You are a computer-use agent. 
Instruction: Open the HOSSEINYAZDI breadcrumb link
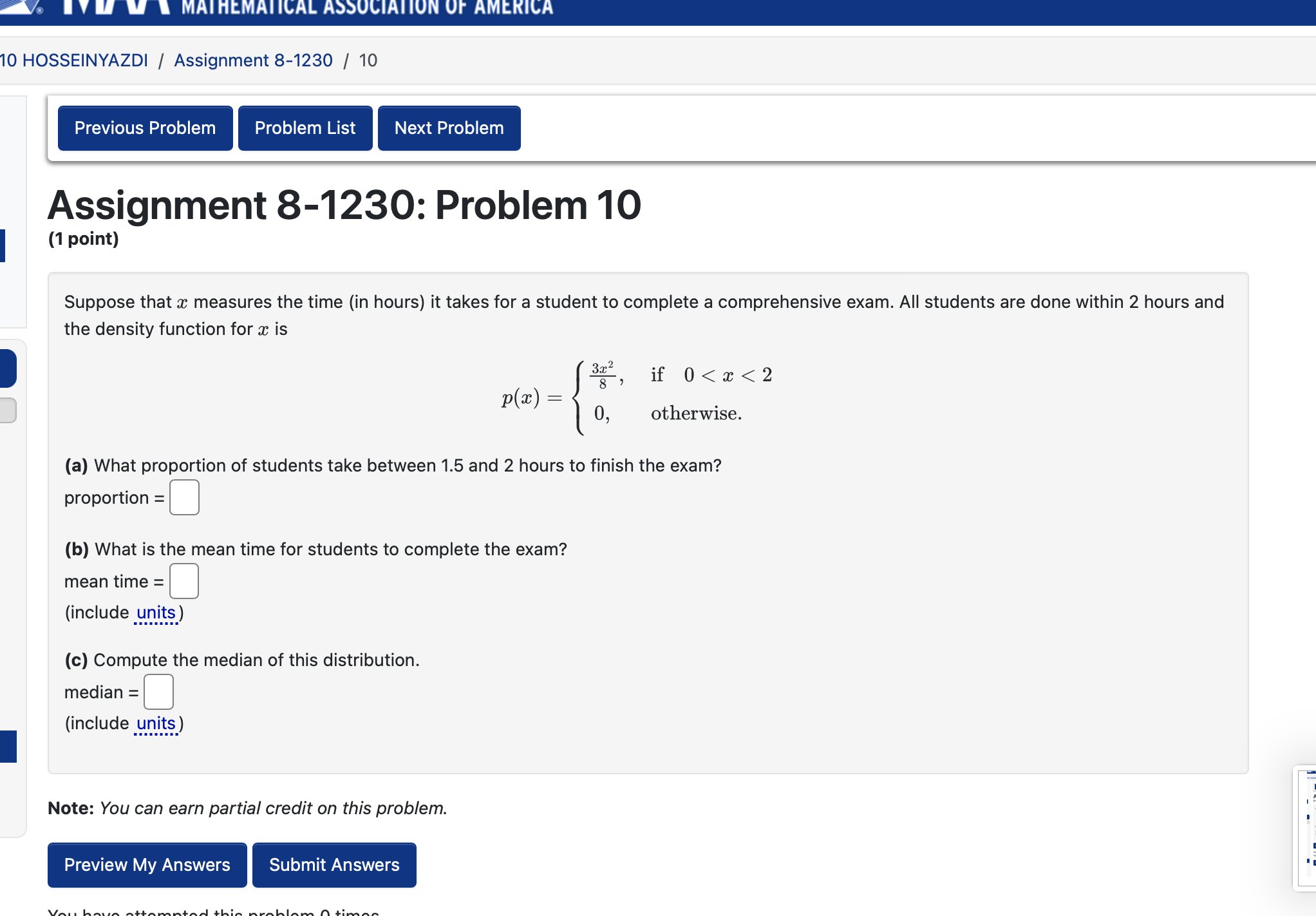pos(75,60)
